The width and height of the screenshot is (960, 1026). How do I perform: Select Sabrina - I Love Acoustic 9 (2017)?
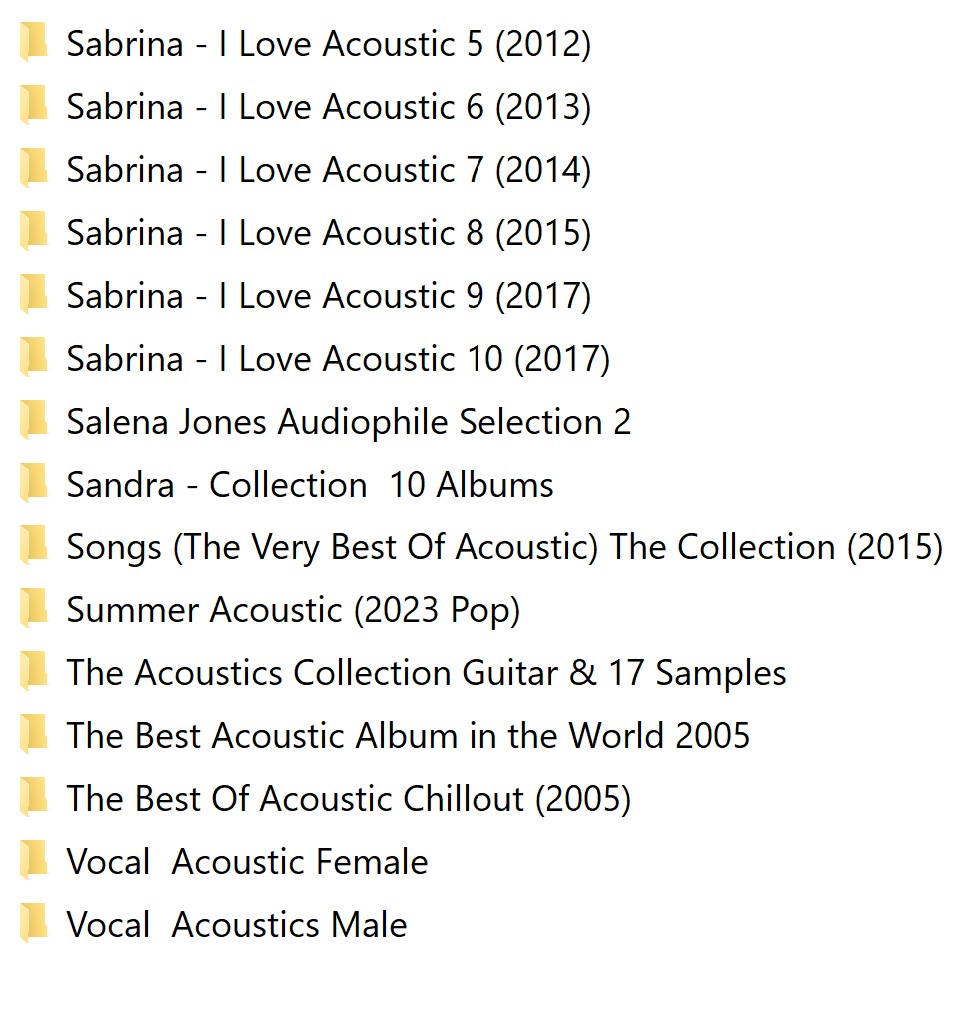(x=329, y=295)
